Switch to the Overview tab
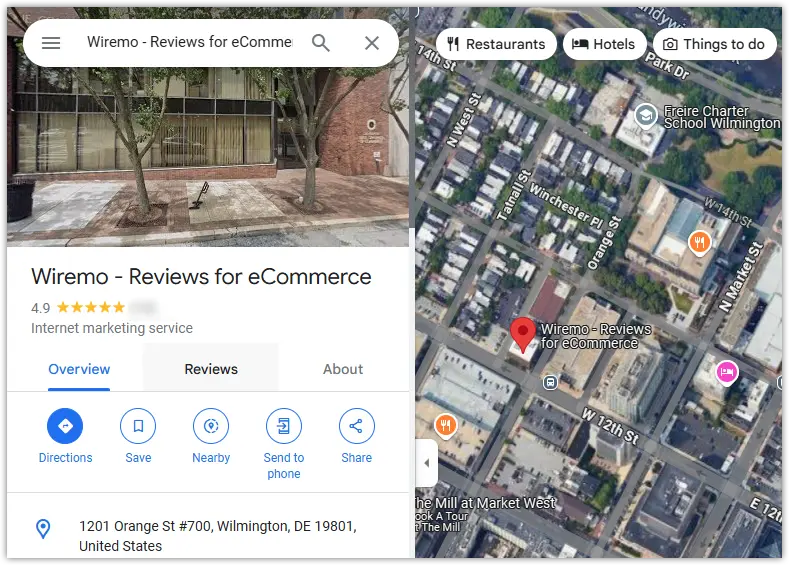 pyautogui.click(x=79, y=369)
